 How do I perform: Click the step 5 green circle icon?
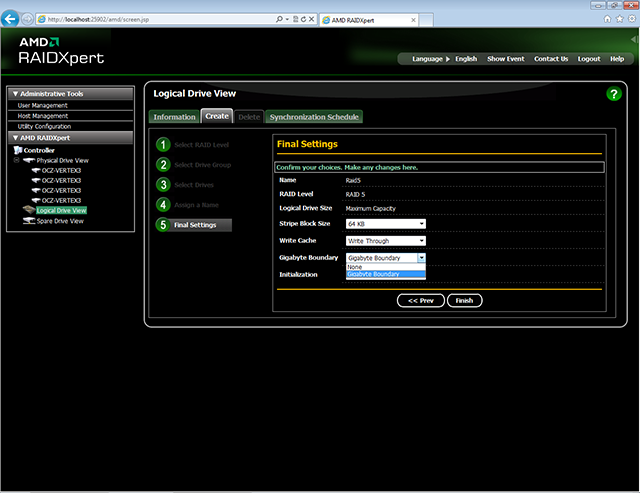click(x=163, y=224)
